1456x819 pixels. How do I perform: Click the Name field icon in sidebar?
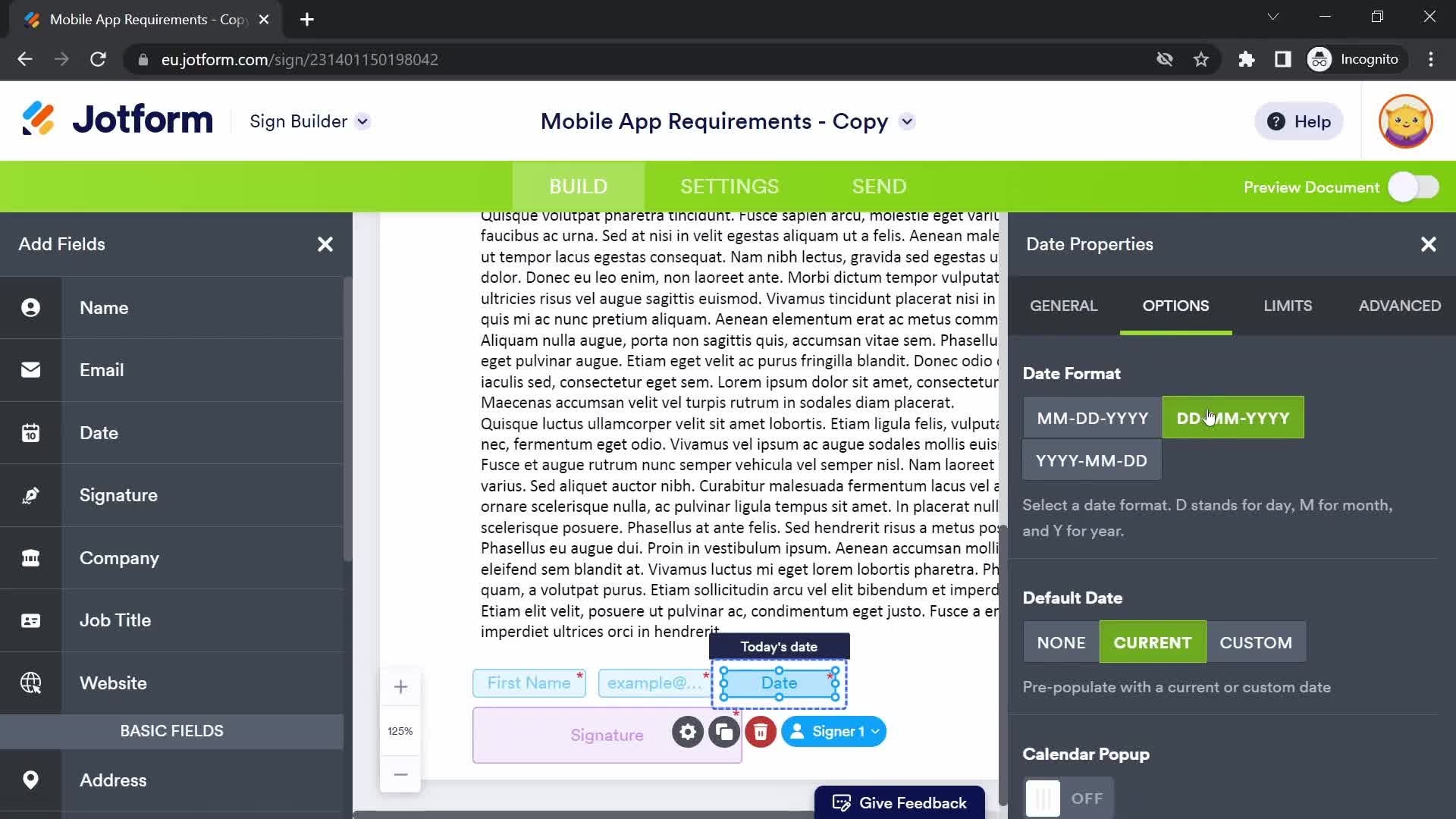[x=31, y=308]
